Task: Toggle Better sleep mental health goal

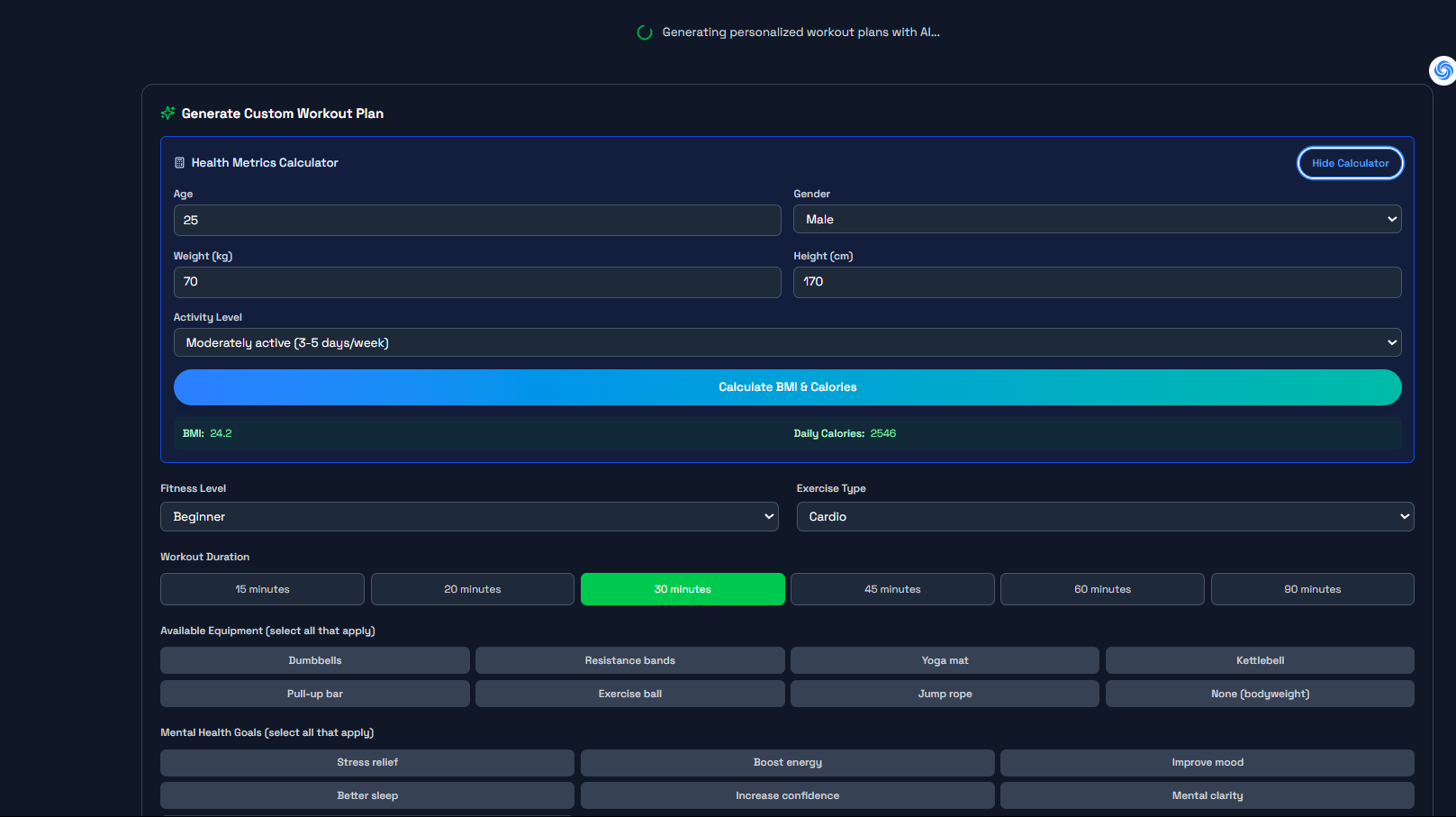Action: click(367, 795)
